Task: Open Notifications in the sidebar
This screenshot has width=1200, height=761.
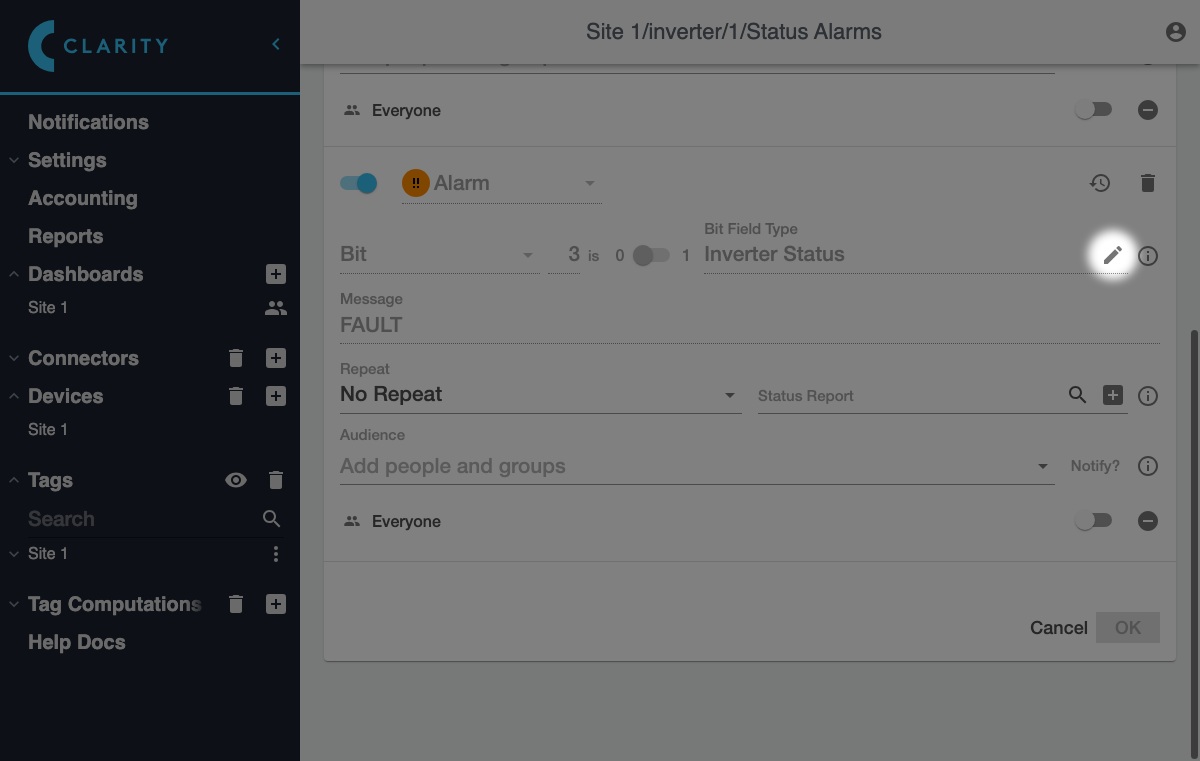Action: [88, 122]
